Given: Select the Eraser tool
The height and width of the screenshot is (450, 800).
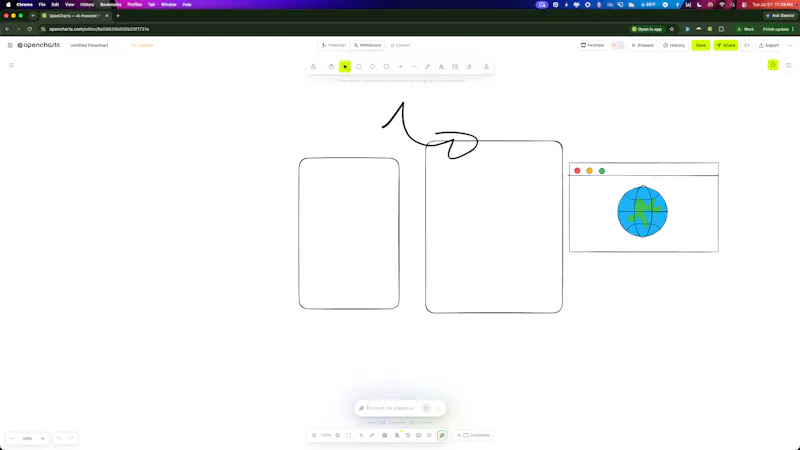Looking at the screenshot, I should coord(469,67).
